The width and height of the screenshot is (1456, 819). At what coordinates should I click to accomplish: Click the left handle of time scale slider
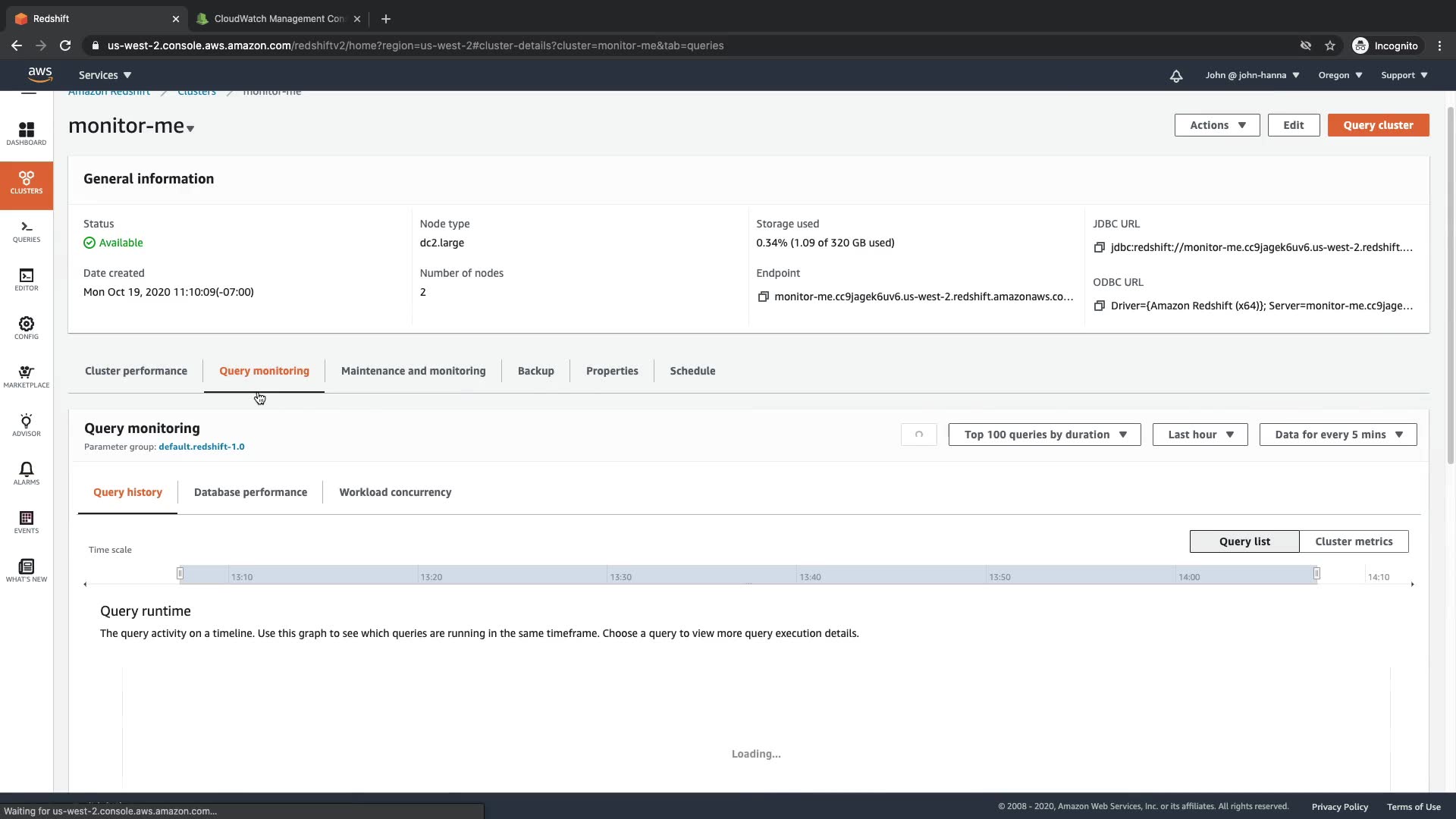coord(180,573)
